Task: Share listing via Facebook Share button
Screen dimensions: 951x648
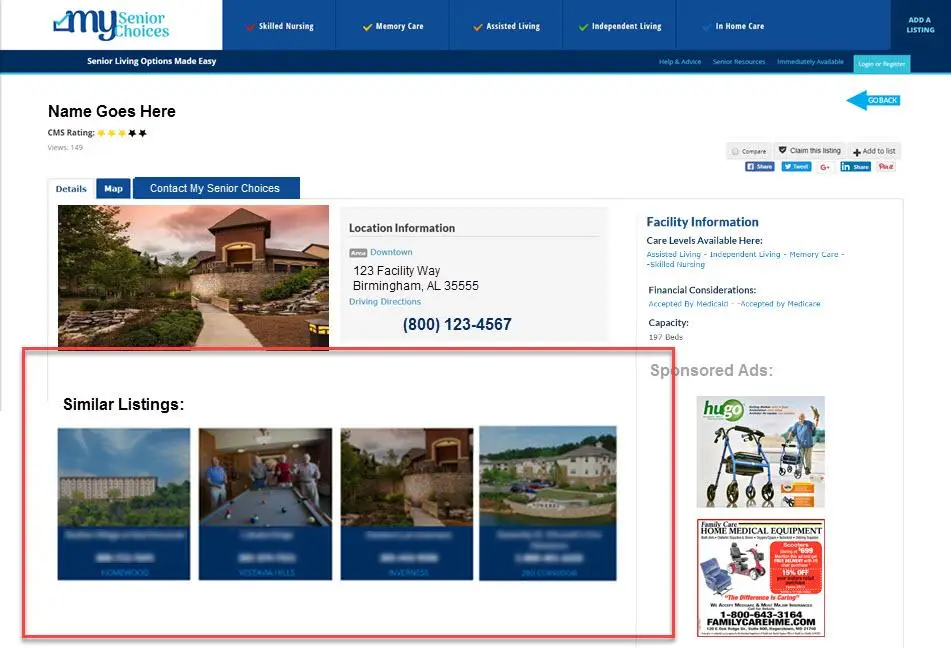Action: click(x=760, y=167)
